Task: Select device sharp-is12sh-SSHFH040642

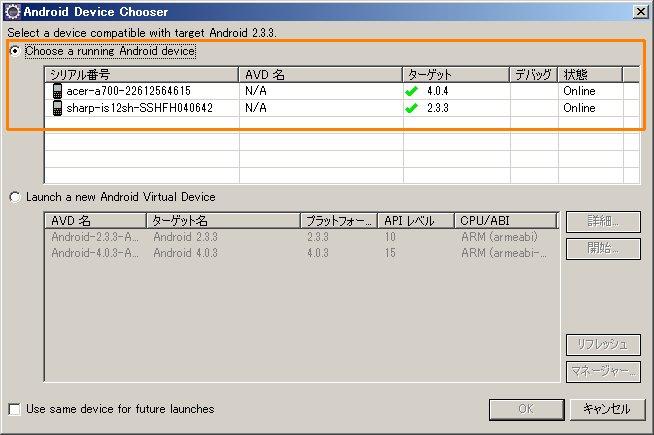Action: tap(342, 108)
